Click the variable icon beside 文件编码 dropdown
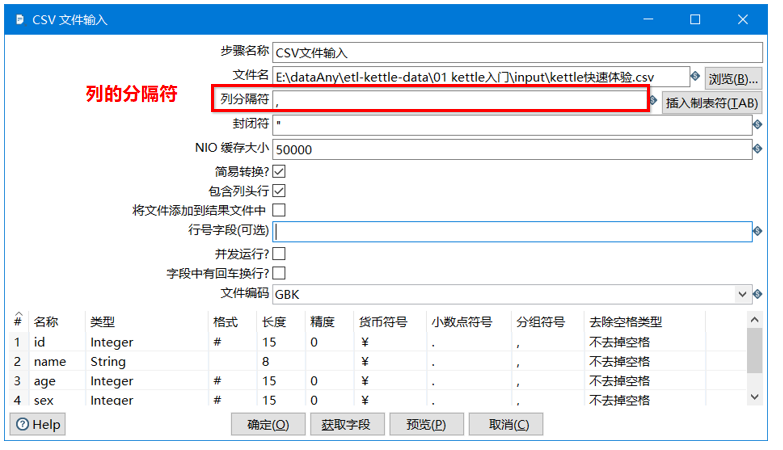This screenshot has height=450, width=783. click(x=758, y=294)
